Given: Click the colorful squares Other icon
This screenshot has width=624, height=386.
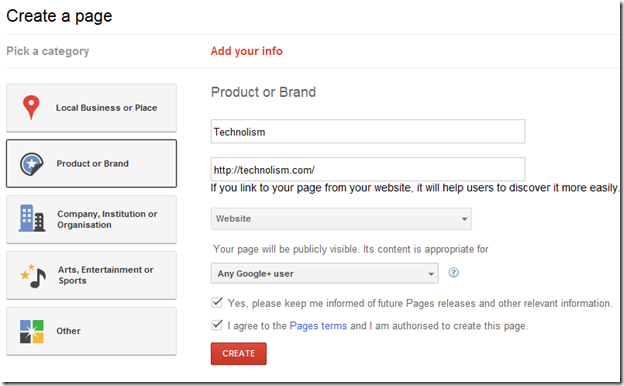Looking at the screenshot, I should 31,331.
